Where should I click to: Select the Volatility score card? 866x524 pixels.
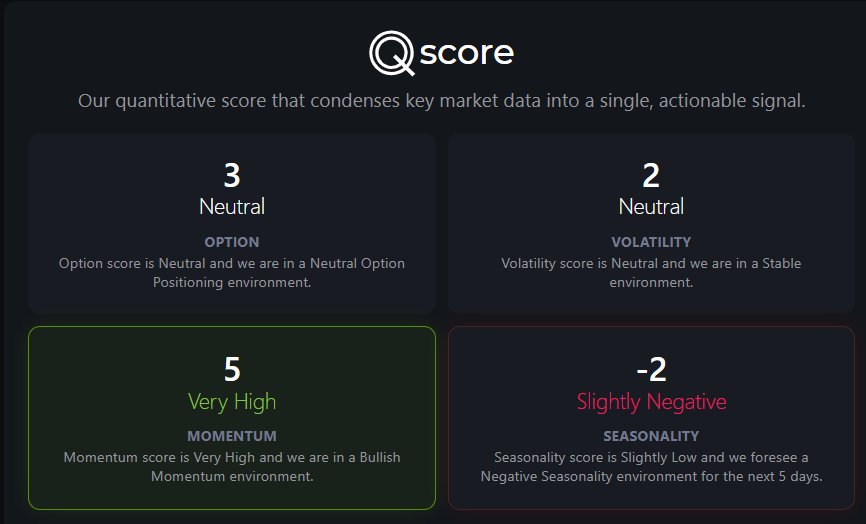(651, 223)
